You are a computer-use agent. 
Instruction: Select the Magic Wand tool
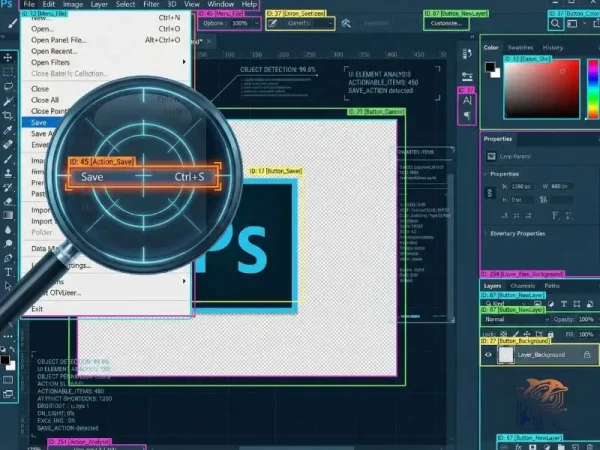(8, 101)
